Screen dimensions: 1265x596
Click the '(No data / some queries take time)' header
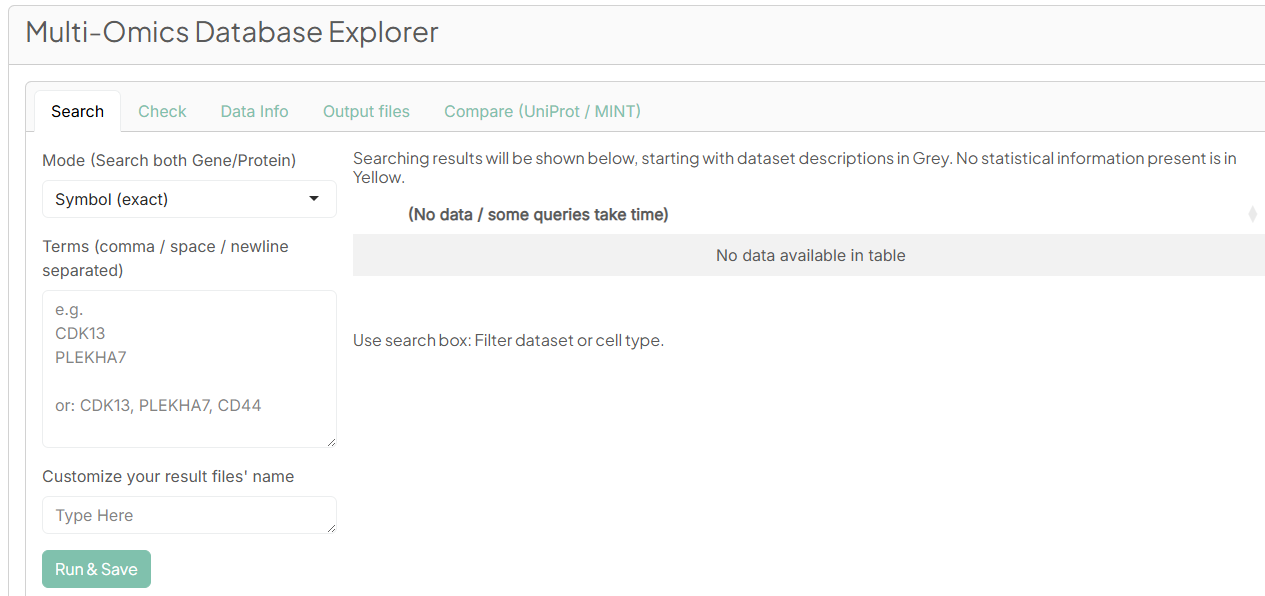(539, 214)
